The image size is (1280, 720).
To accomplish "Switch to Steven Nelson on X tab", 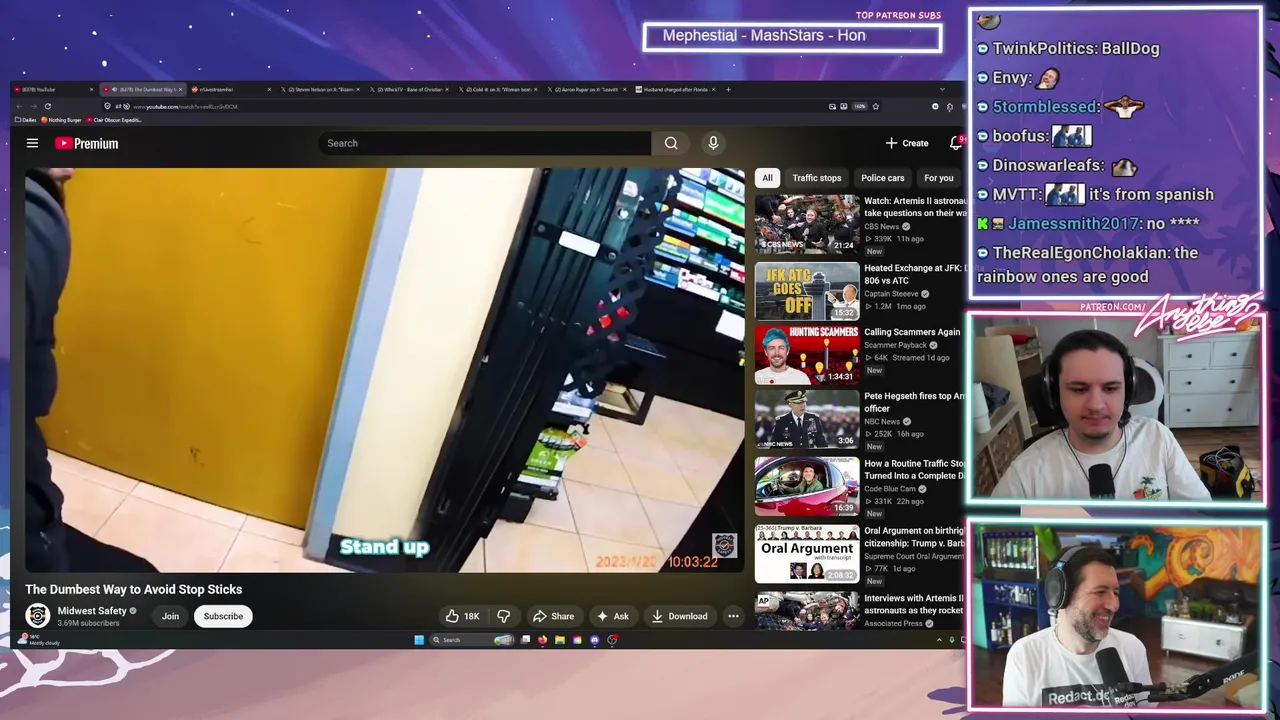I will click(x=320, y=89).
